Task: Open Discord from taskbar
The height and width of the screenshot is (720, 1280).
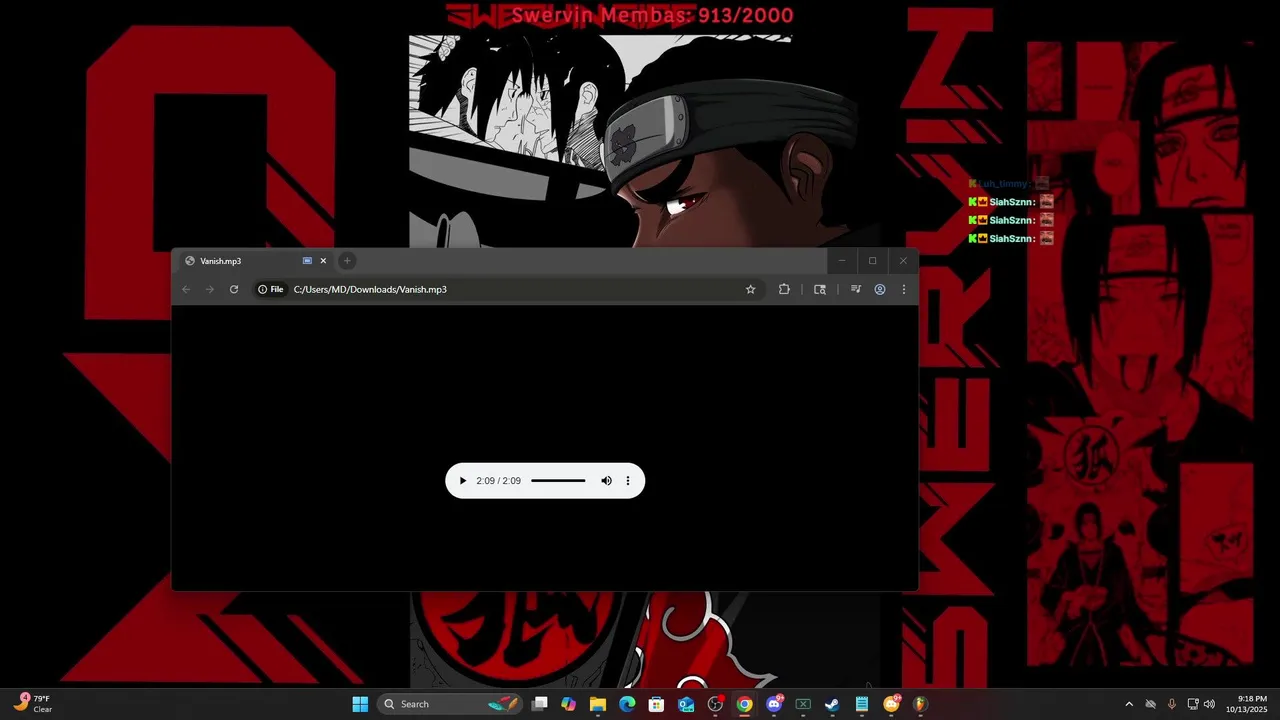Action: (x=773, y=704)
